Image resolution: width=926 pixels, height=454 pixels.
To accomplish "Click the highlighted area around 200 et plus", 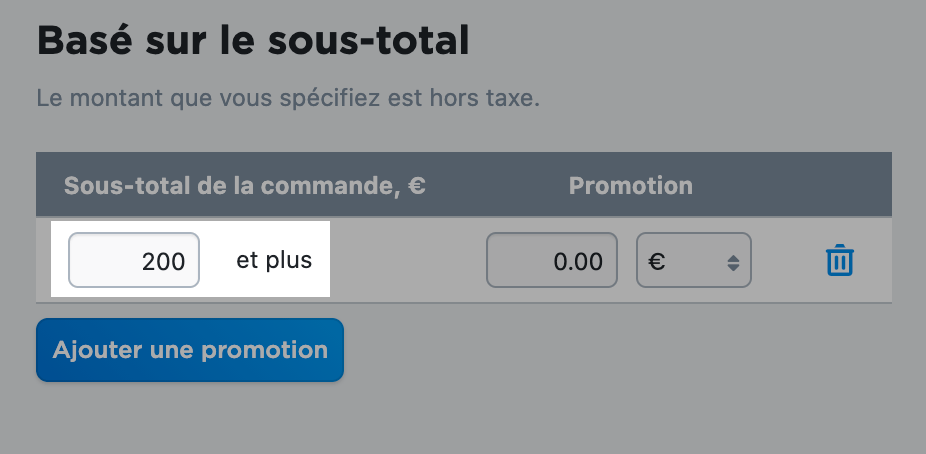I will coord(190,259).
